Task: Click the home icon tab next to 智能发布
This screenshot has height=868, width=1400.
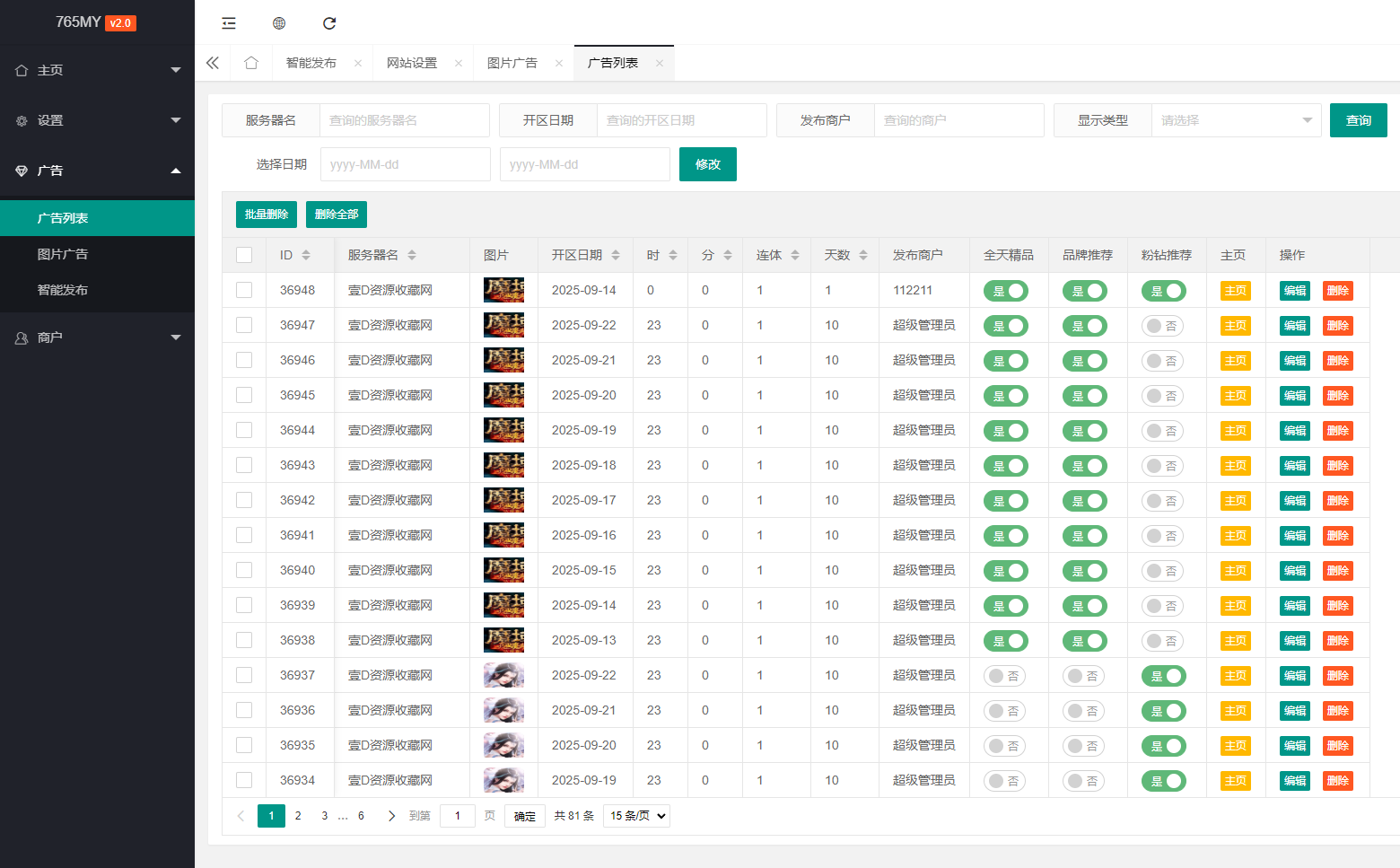Action: tap(251, 62)
